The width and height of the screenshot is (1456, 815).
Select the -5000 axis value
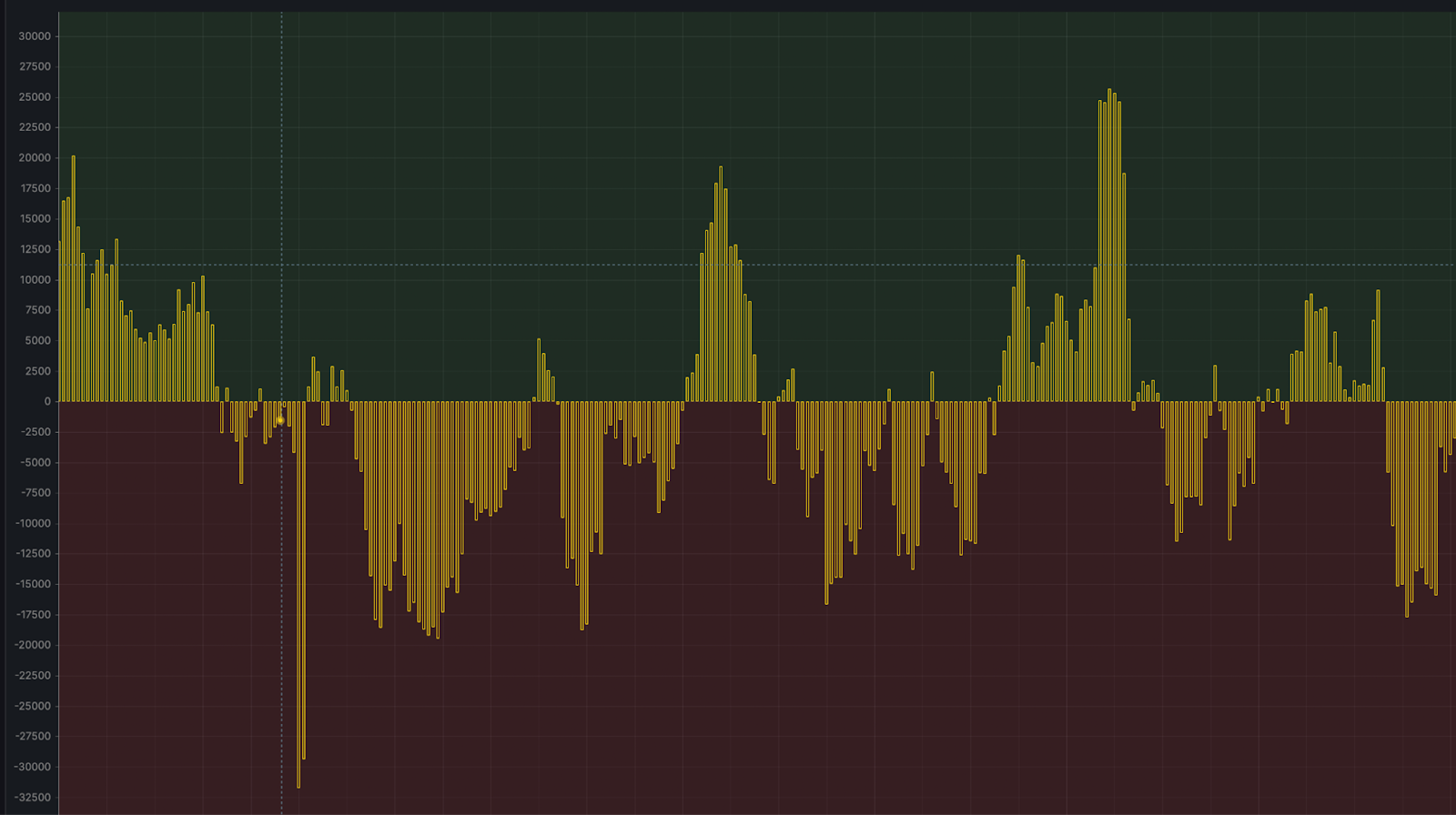[x=35, y=462]
